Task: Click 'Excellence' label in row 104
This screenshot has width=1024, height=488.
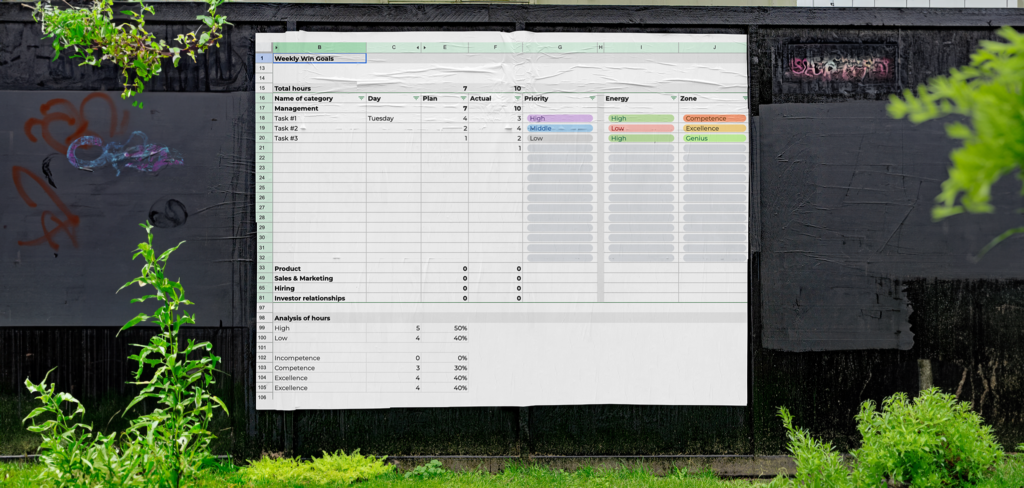Action: 291,378
